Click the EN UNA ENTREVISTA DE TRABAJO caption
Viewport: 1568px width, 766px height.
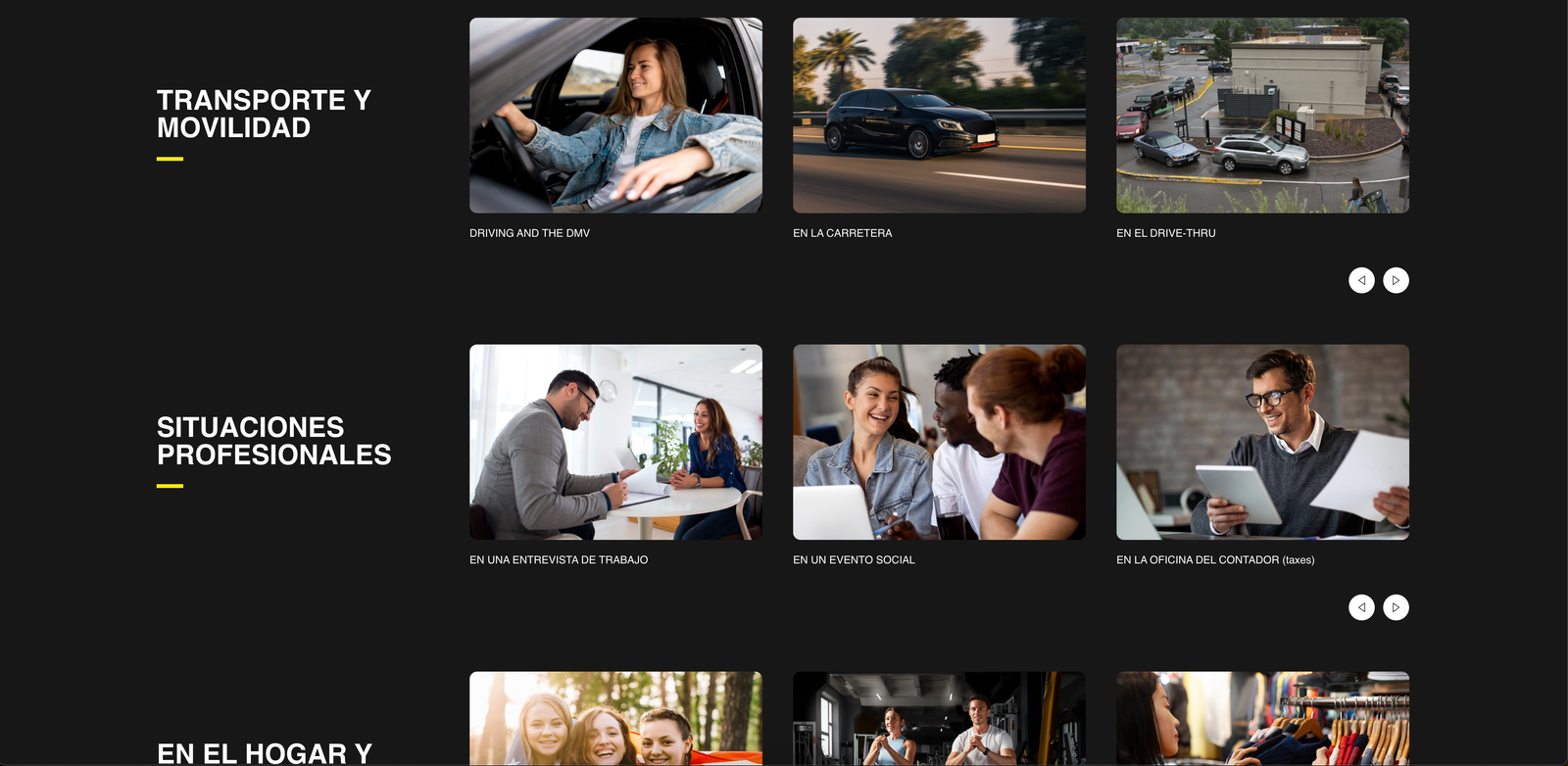click(559, 560)
